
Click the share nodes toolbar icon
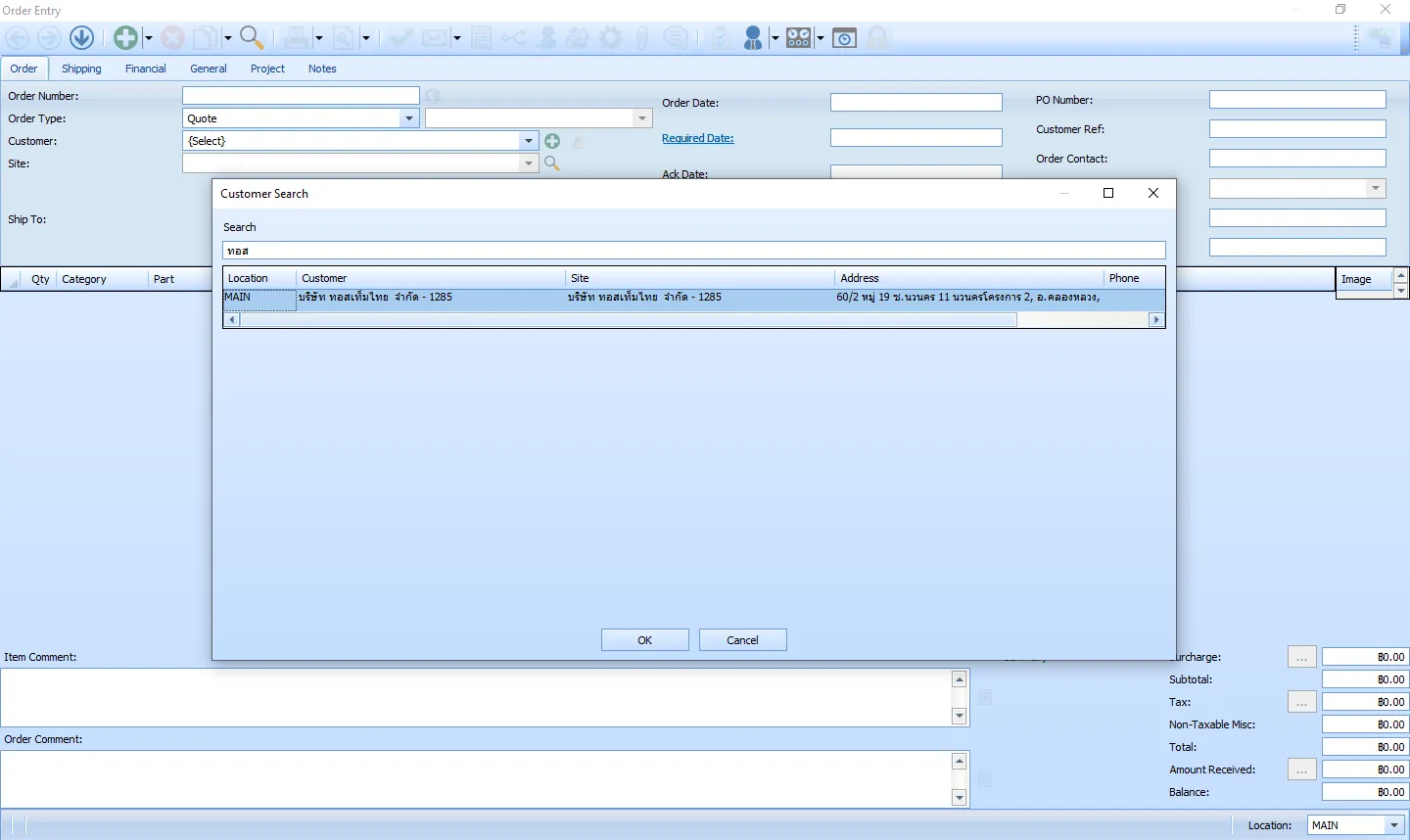(513, 38)
